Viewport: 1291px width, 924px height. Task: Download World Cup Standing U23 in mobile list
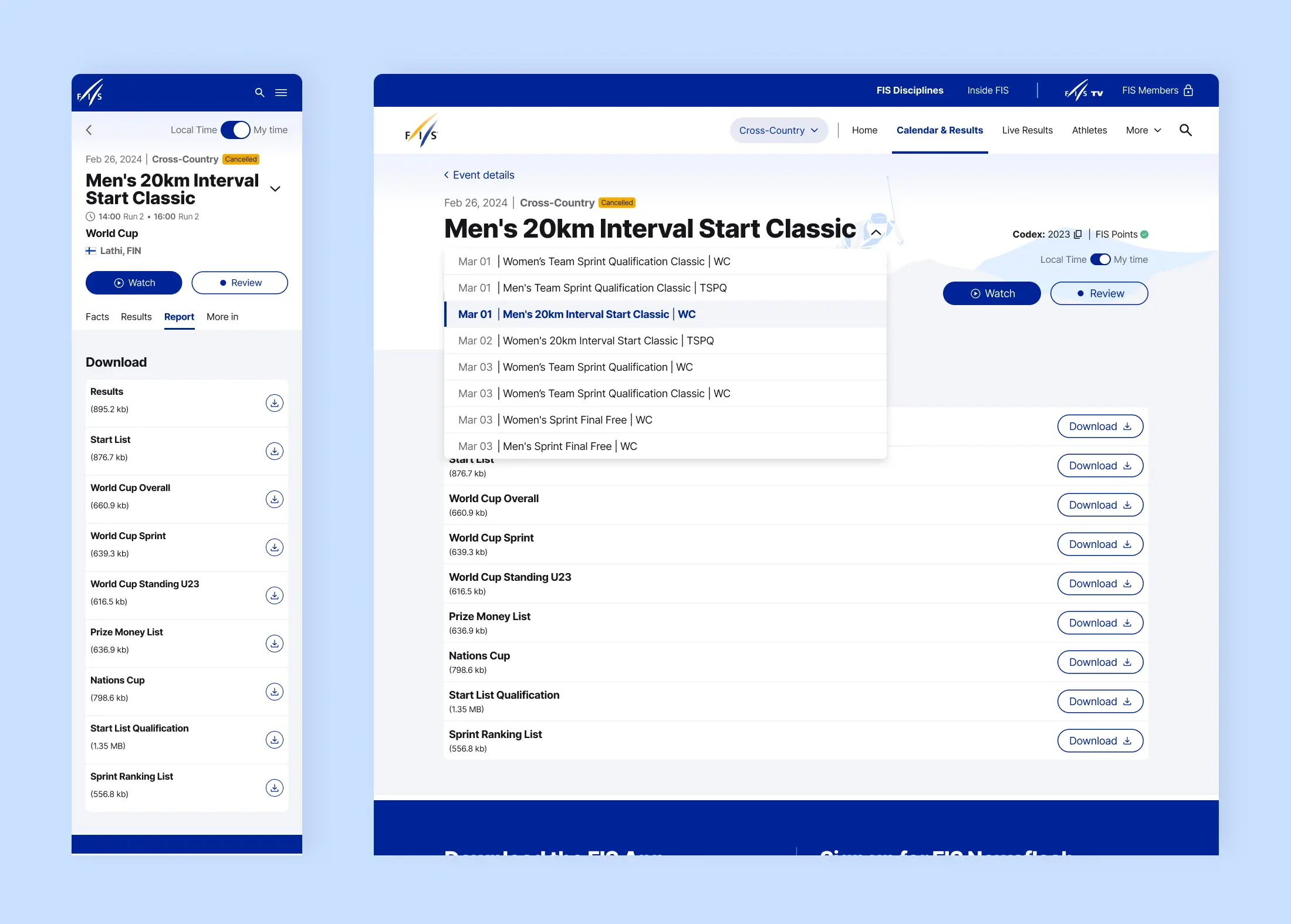(x=275, y=595)
